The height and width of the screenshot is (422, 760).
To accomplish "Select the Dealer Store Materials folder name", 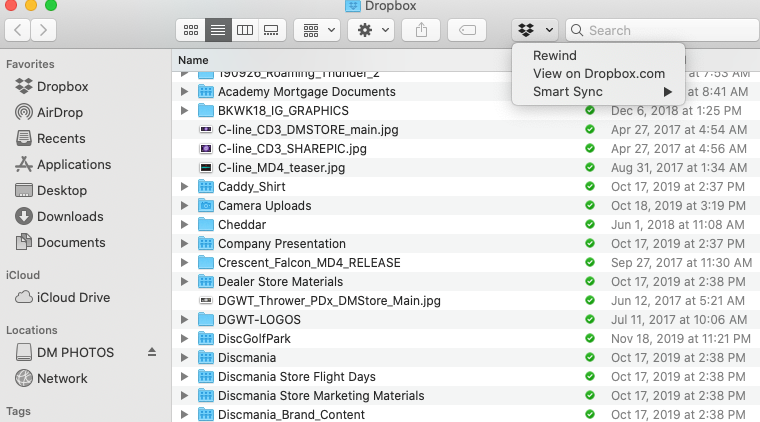I will tap(280, 281).
